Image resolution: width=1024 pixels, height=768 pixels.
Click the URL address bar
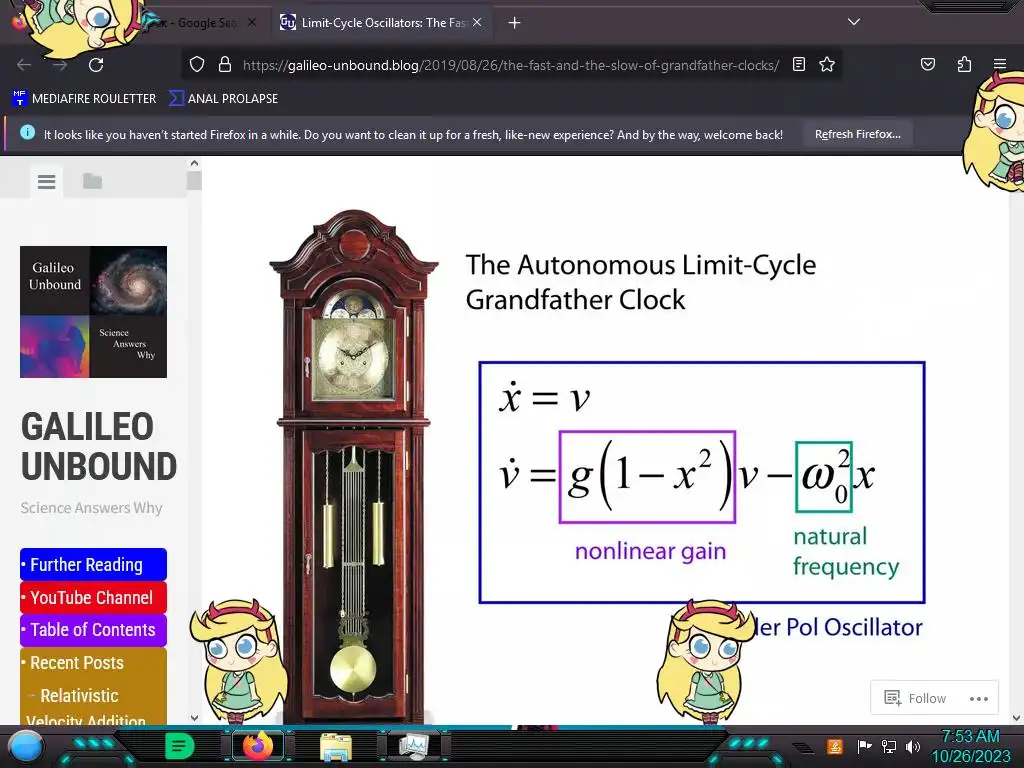pyautogui.click(x=510, y=65)
